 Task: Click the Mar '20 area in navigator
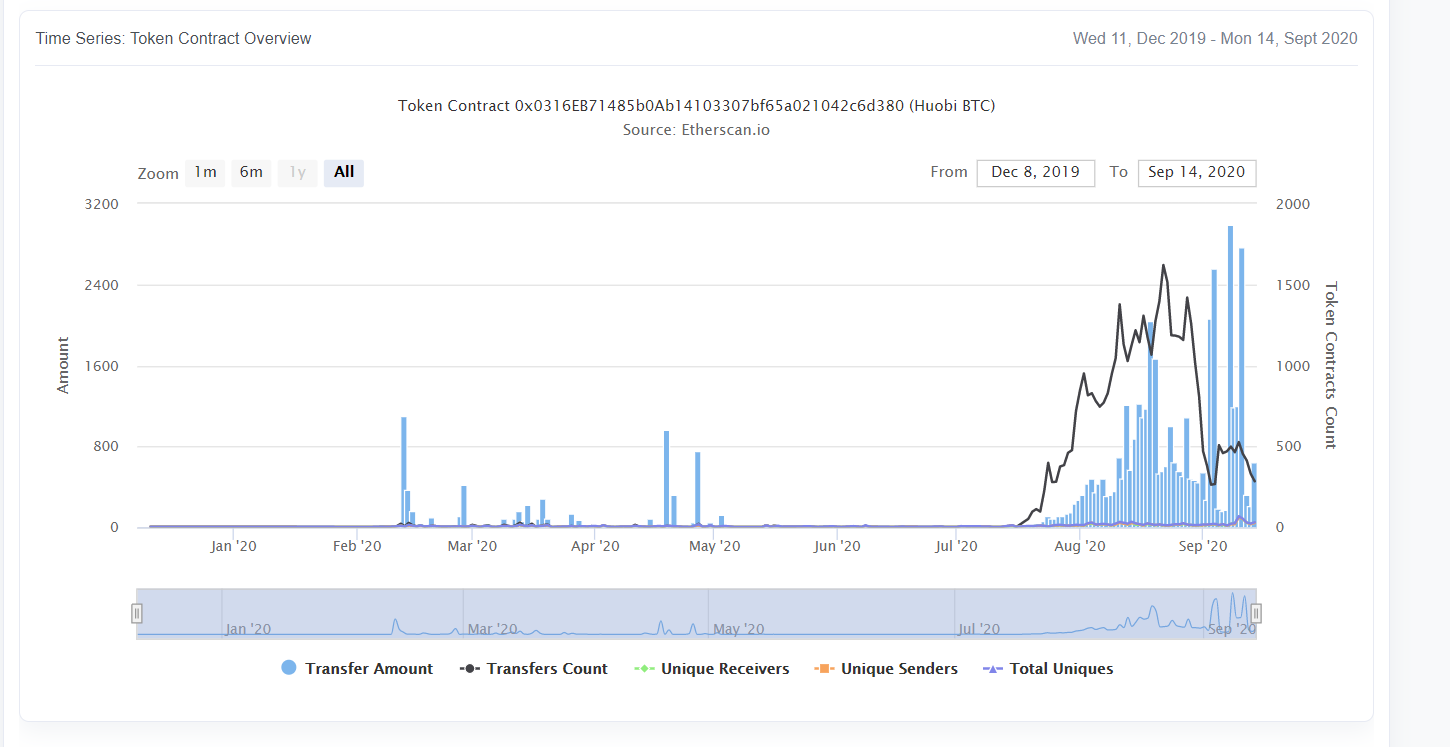pyautogui.click(x=492, y=629)
